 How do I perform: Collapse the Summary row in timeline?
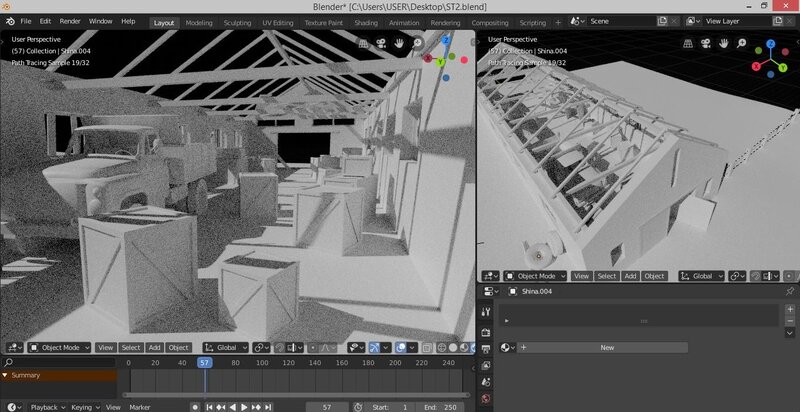tap(5, 375)
